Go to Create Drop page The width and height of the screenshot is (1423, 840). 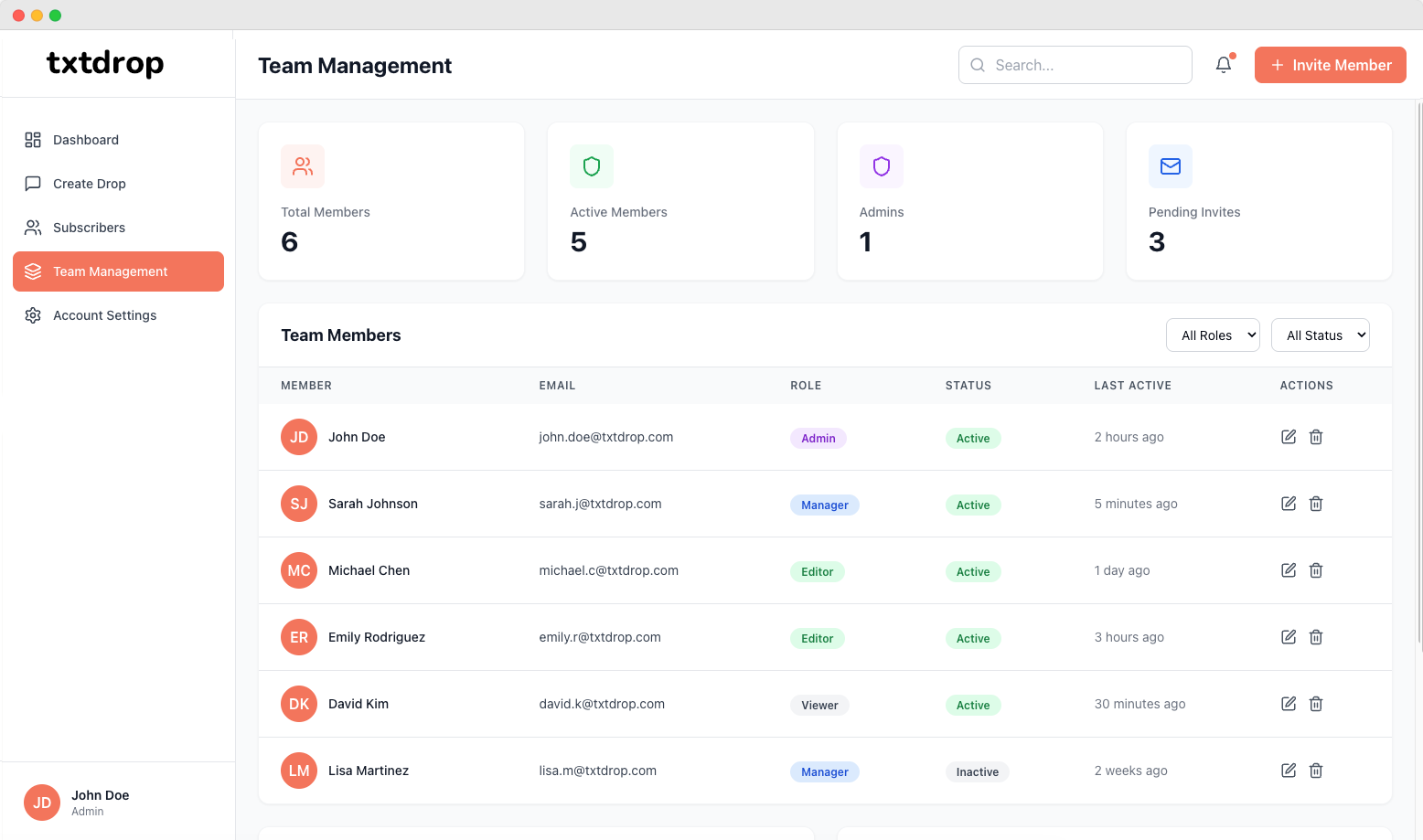(x=90, y=184)
